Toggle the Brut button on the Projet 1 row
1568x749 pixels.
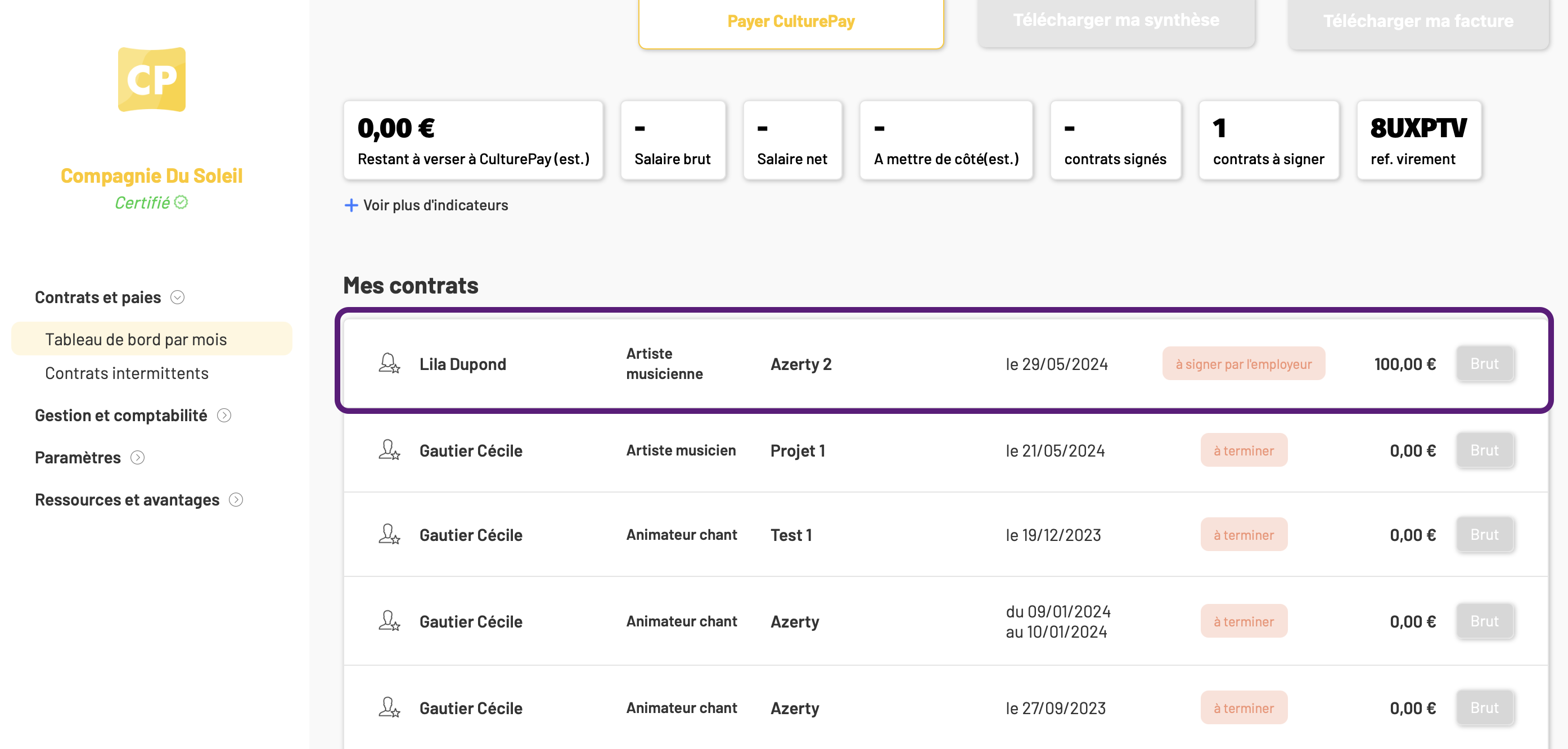(1484, 450)
